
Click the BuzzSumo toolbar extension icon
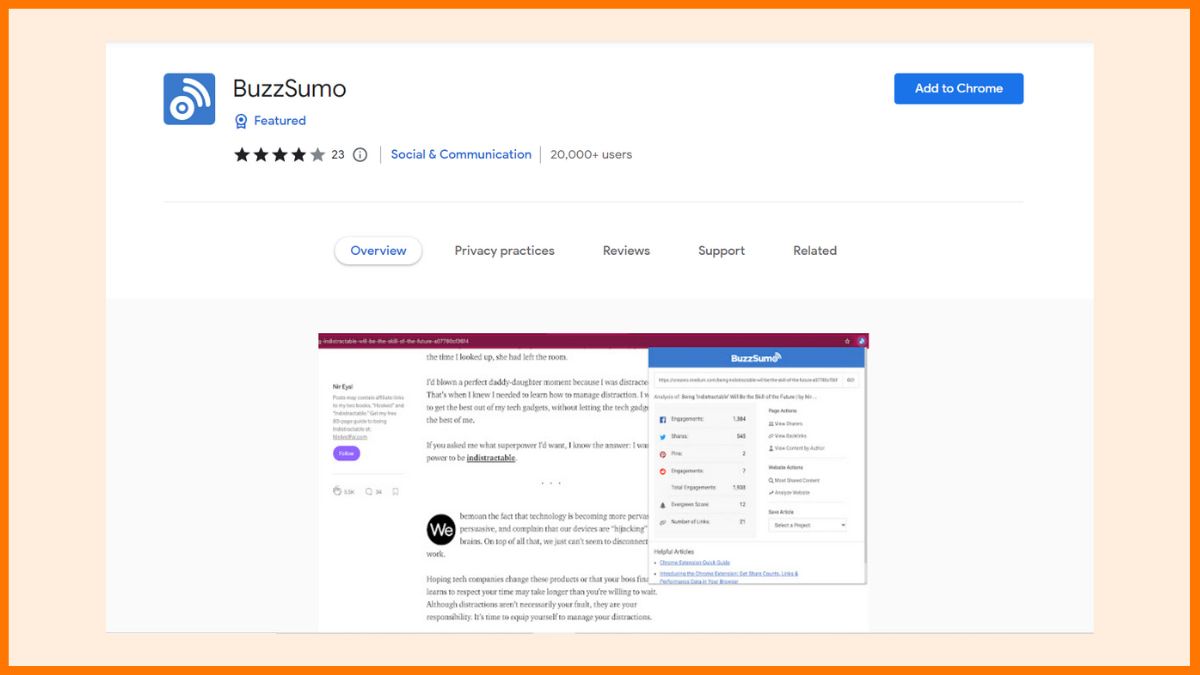(861, 341)
